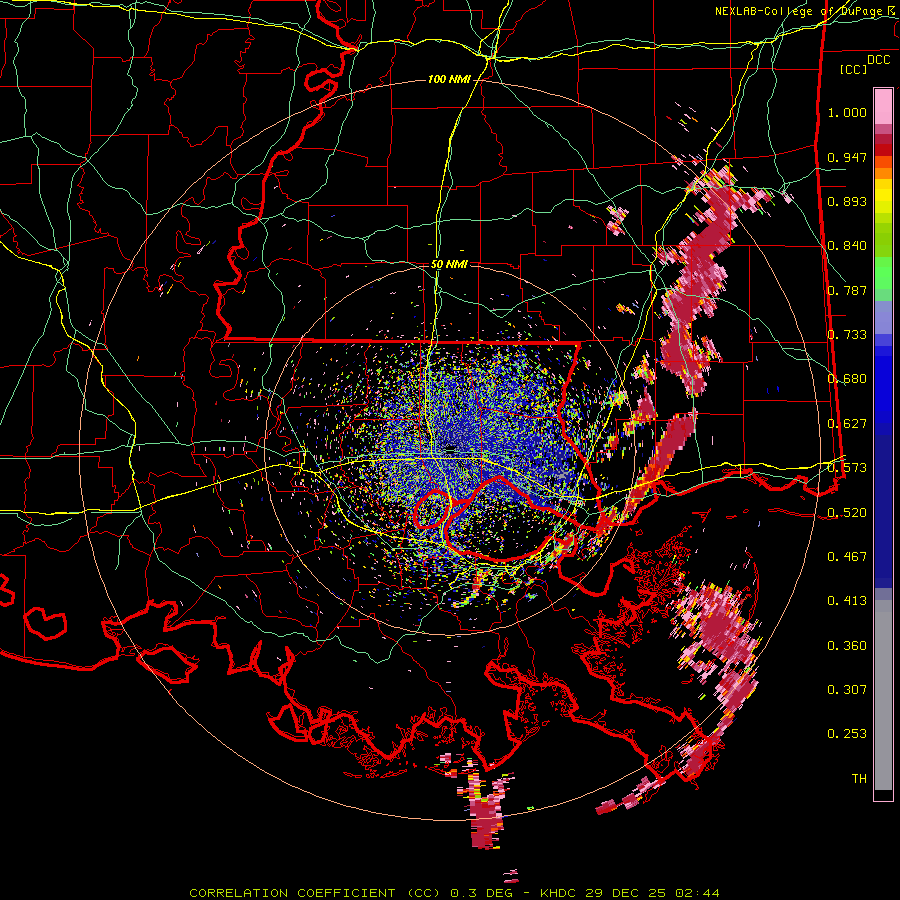
Task: Pick the crimson segment of the color bar
Action: [x=883, y=139]
